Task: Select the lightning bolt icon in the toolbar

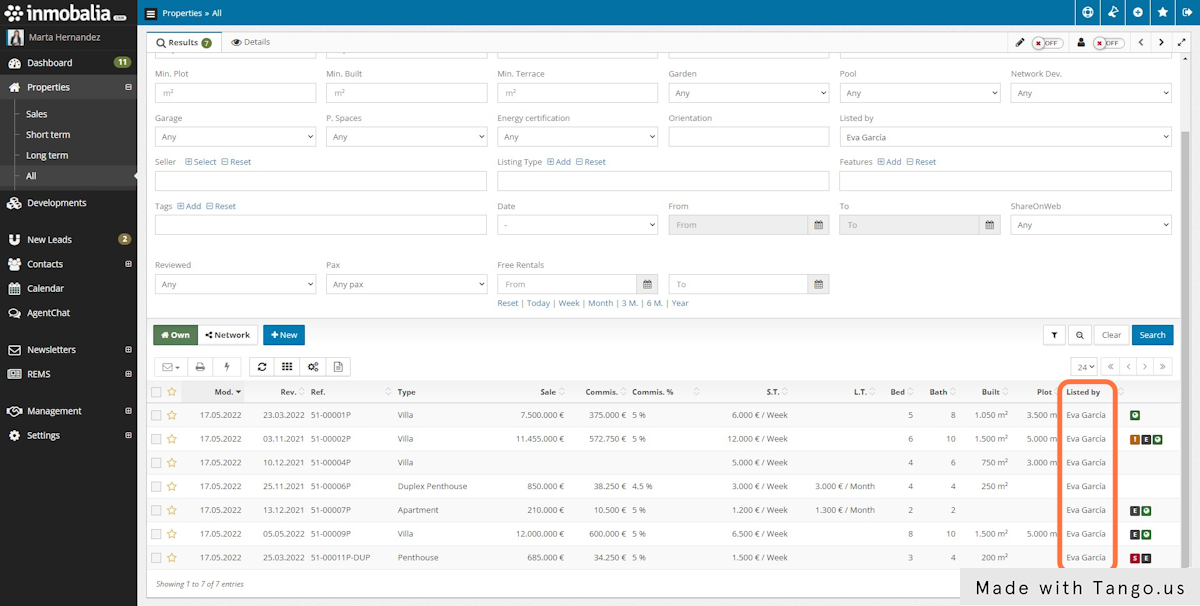Action: (x=226, y=366)
